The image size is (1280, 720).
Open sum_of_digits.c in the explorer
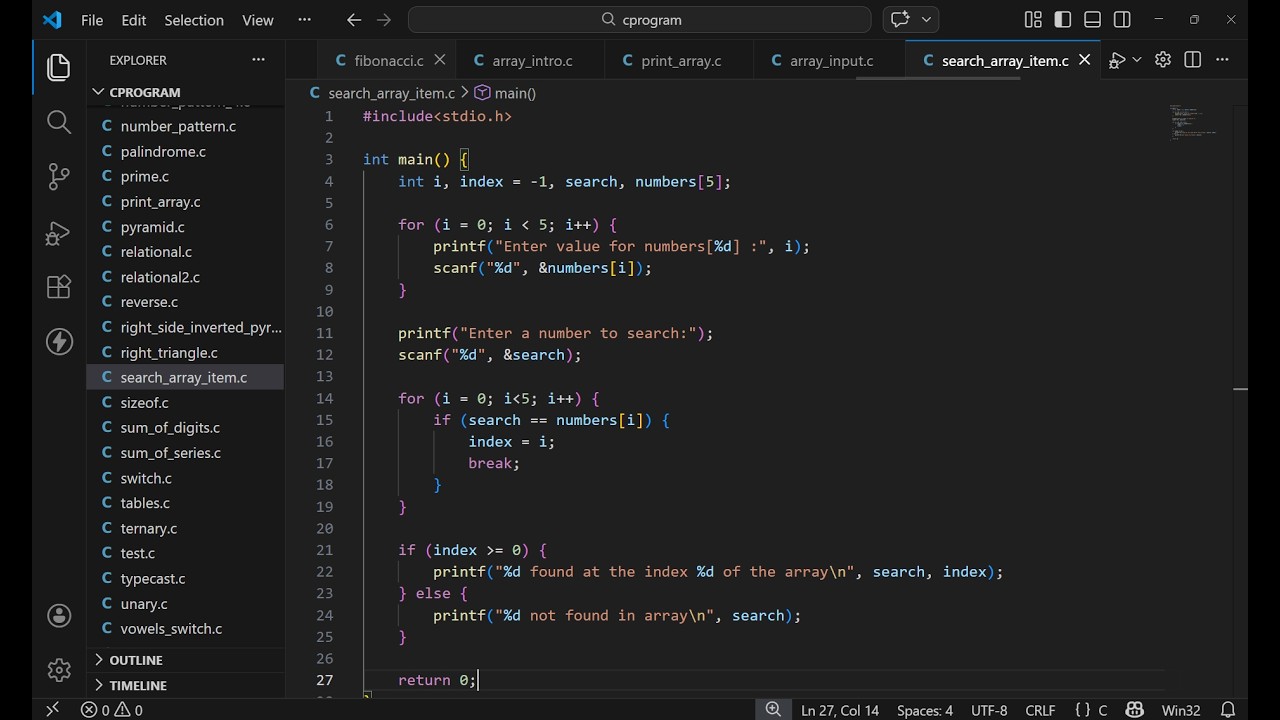pos(186,427)
